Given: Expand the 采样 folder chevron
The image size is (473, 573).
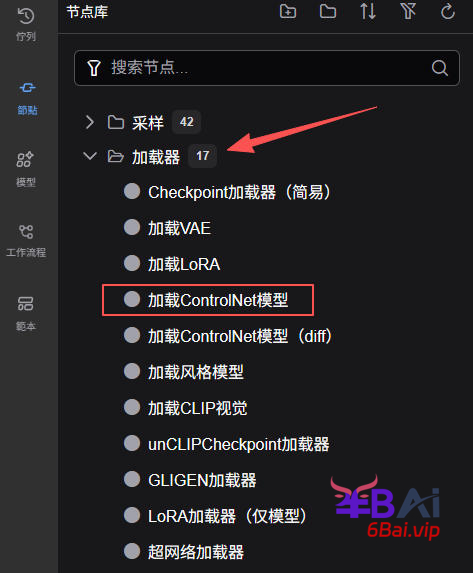Looking at the screenshot, I should coord(90,122).
